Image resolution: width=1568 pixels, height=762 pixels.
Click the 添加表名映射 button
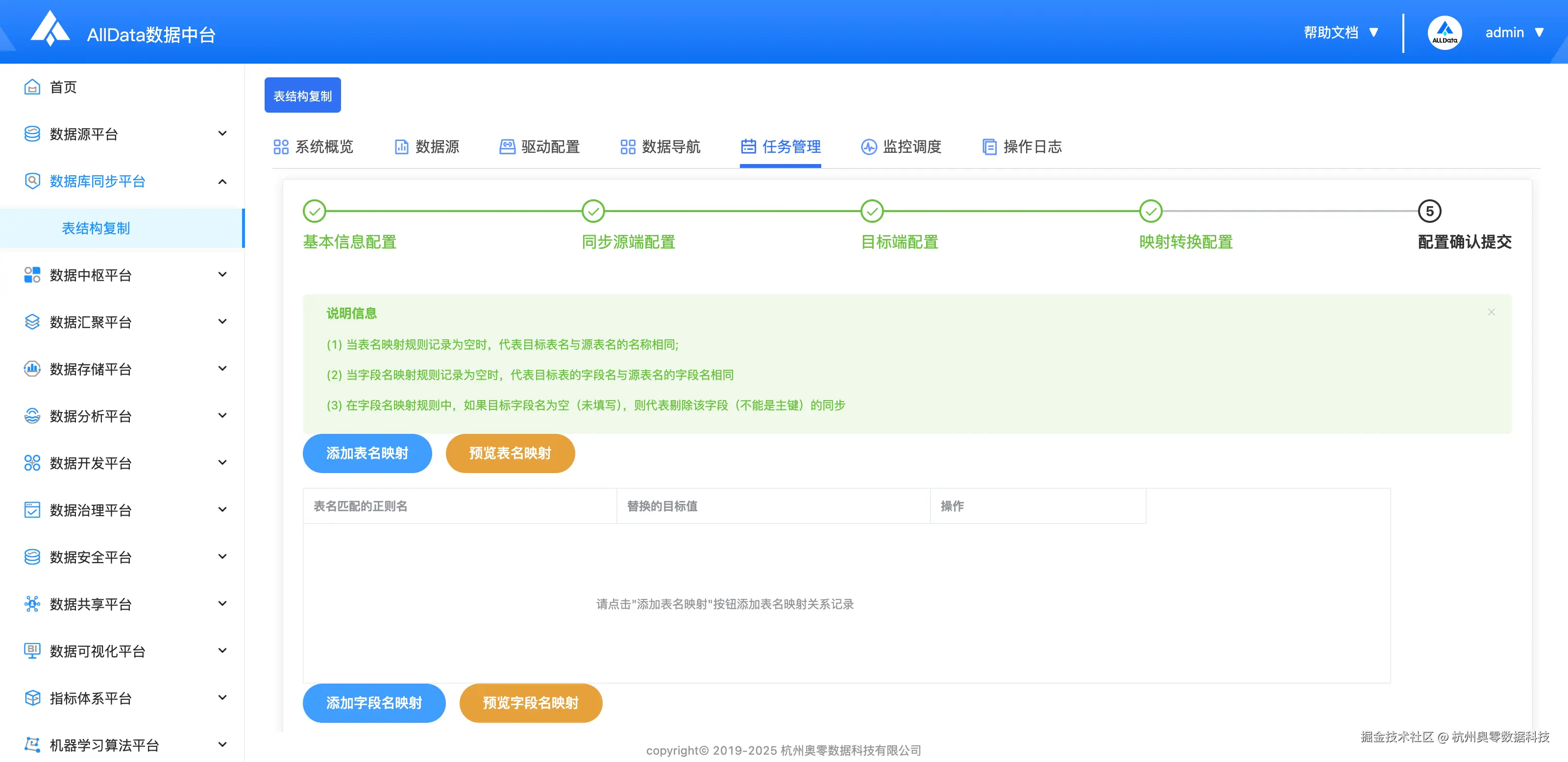click(367, 453)
